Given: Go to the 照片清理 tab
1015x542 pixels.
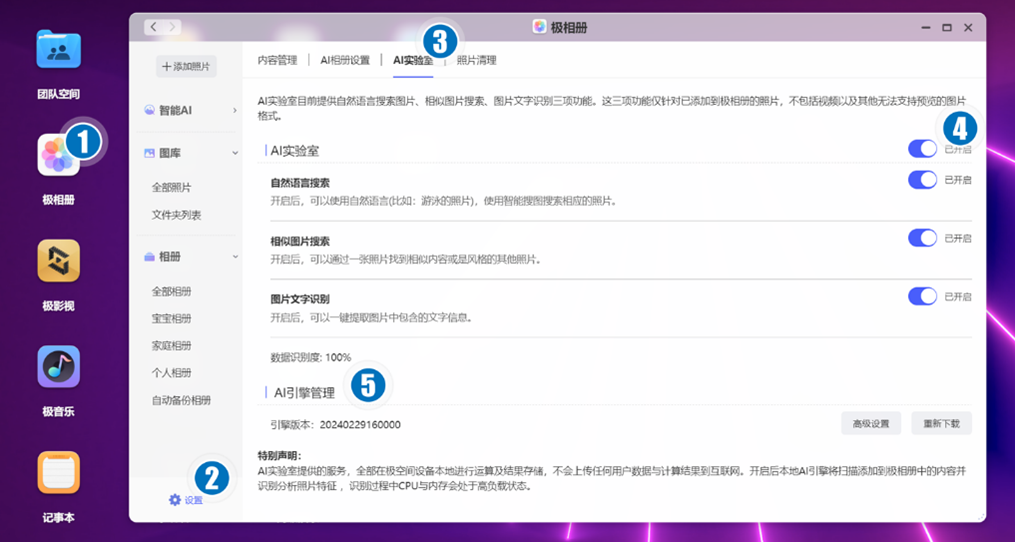Looking at the screenshot, I should (476, 60).
